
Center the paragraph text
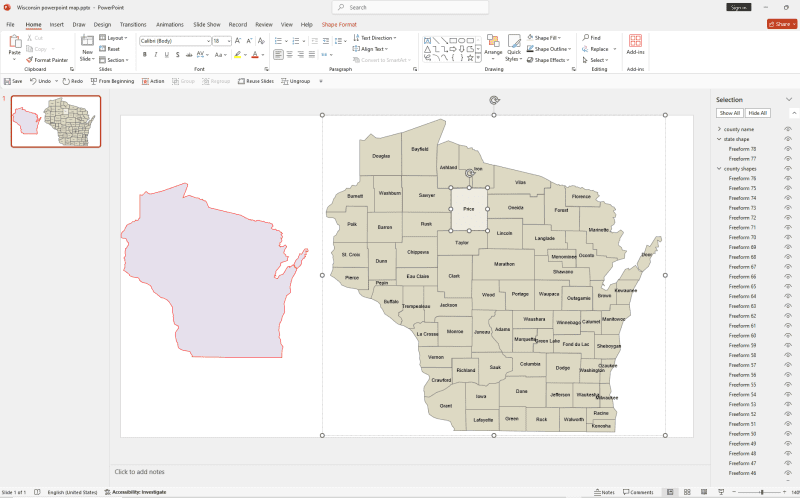point(289,55)
